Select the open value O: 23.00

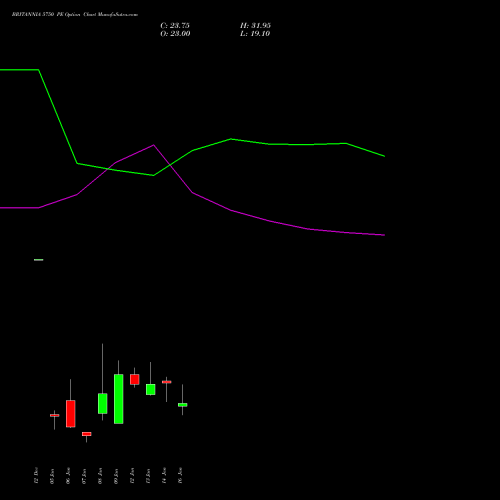[x=175, y=34]
